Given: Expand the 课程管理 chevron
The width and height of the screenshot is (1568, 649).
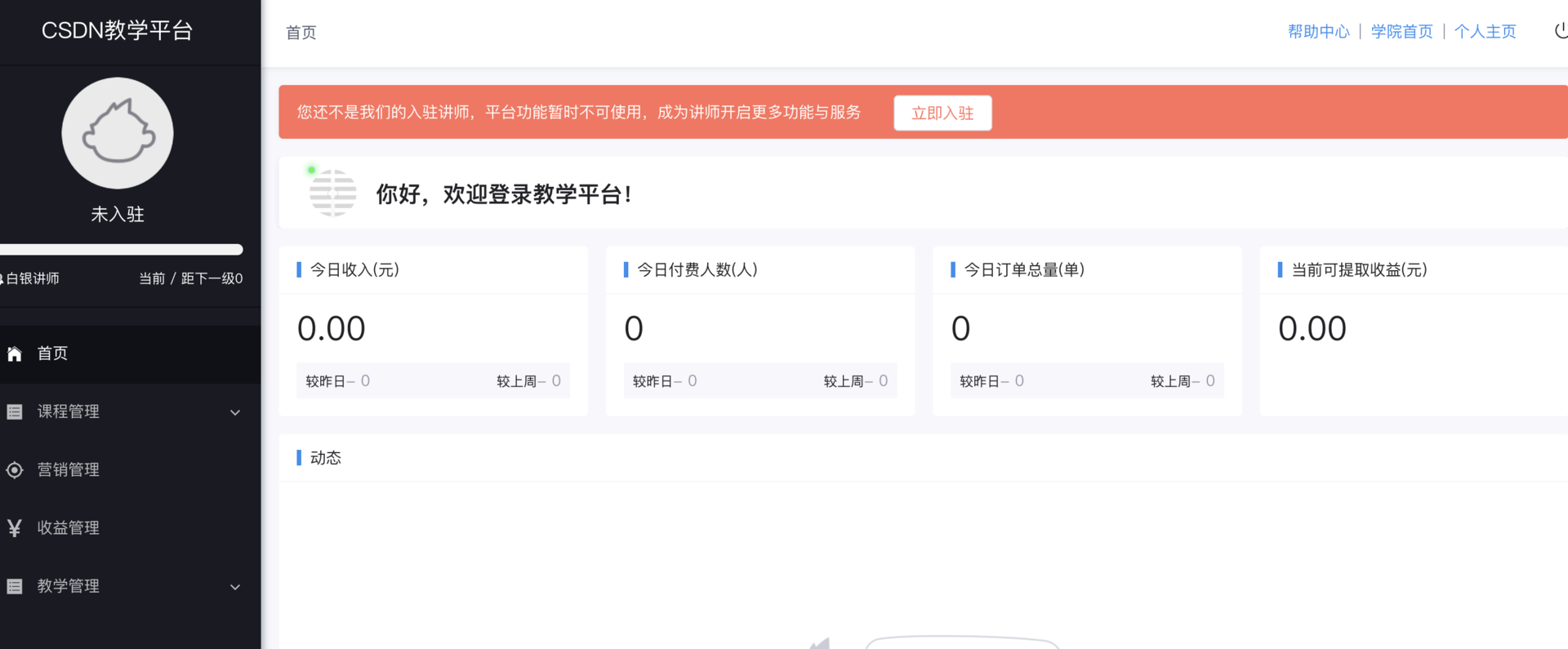Looking at the screenshot, I should (235, 412).
